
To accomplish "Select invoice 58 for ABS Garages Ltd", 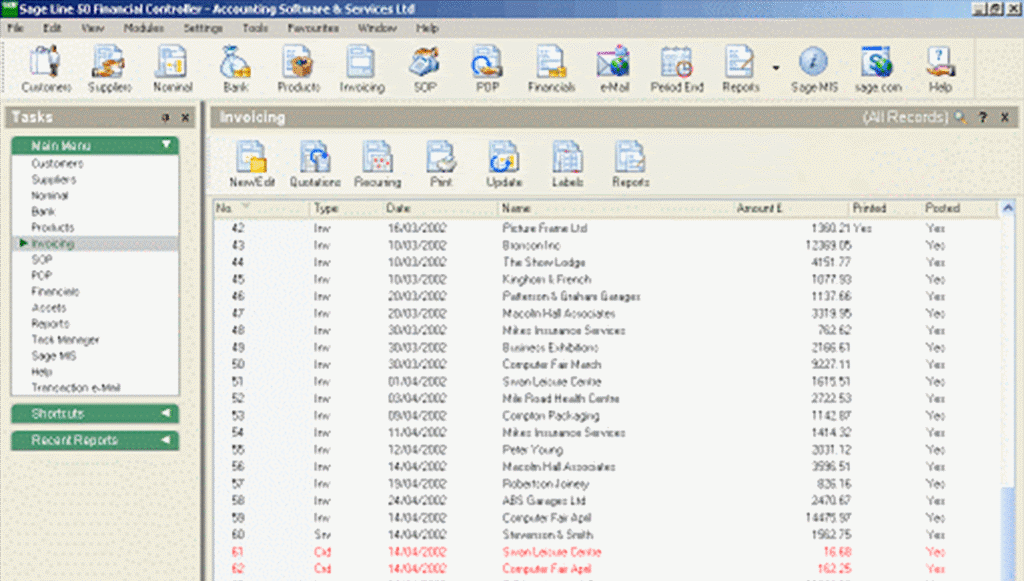I will click(607, 501).
